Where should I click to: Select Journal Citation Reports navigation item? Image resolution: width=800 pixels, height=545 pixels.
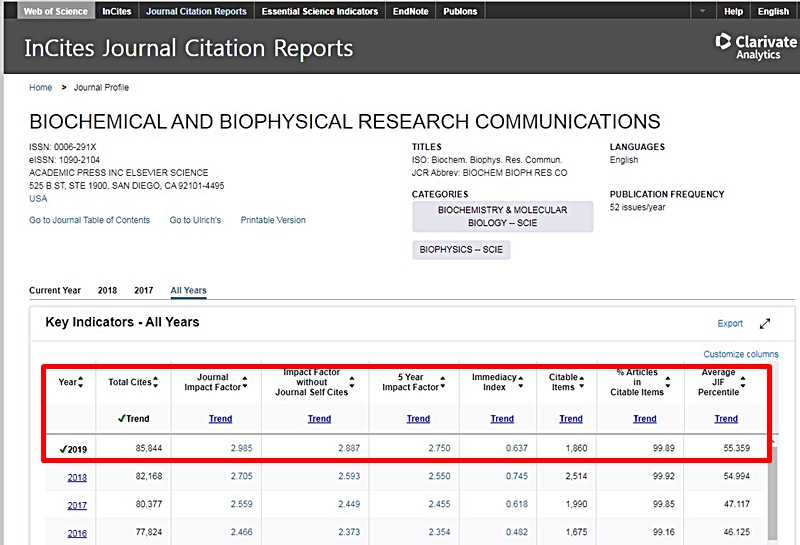pos(196,11)
